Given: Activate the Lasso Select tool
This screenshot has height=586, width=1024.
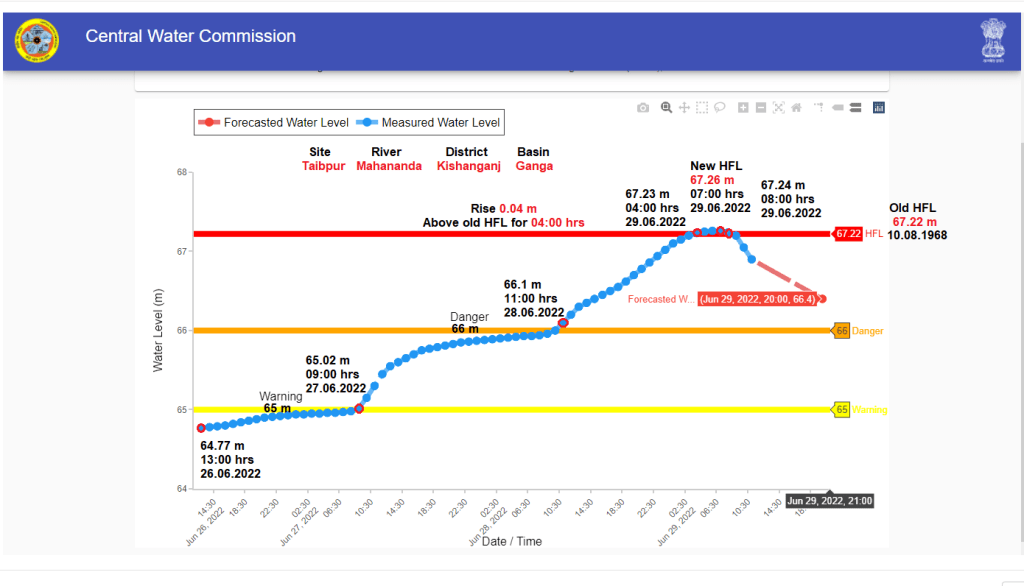Looking at the screenshot, I should coord(720,108).
